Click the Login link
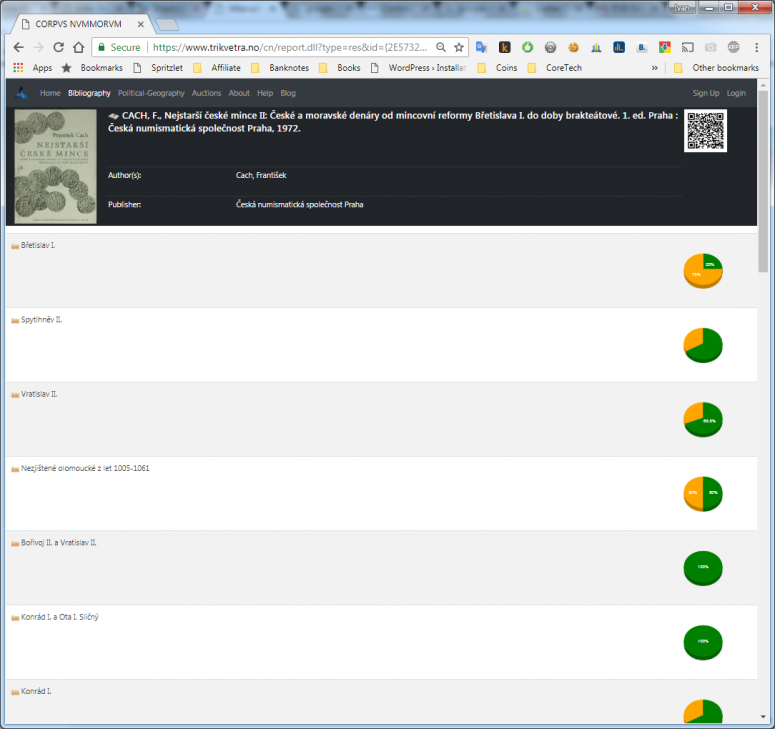 [x=736, y=93]
